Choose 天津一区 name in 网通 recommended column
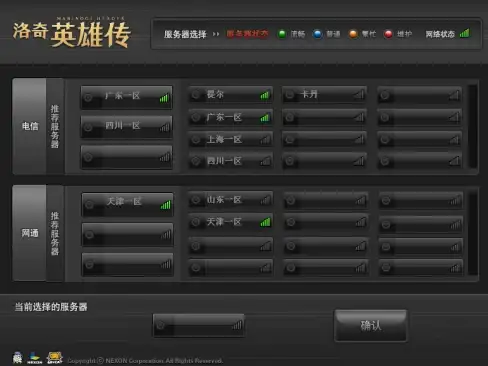This screenshot has height=366, width=488. 124,202
